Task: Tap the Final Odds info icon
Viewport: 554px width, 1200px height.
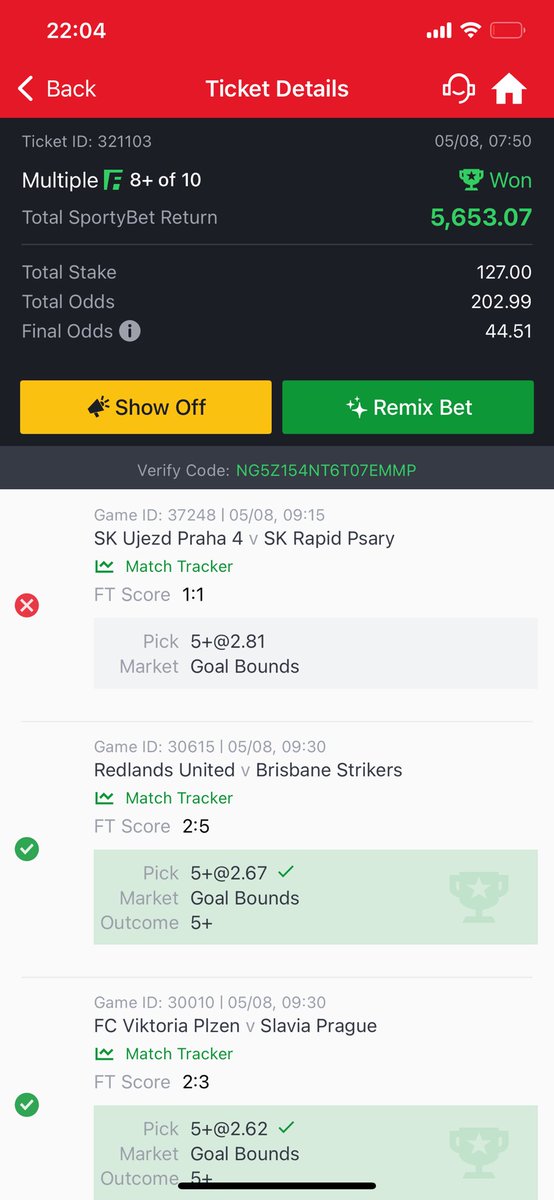Action: (x=130, y=331)
